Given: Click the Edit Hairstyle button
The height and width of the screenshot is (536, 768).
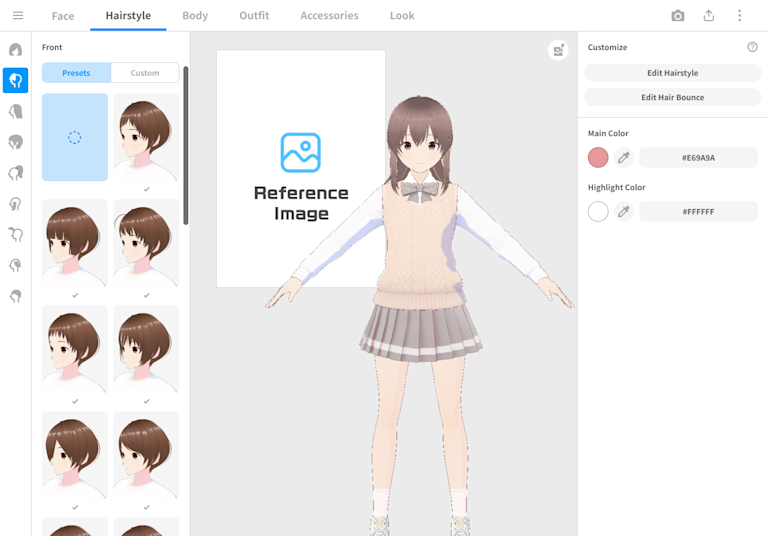Looking at the screenshot, I should pos(672,73).
